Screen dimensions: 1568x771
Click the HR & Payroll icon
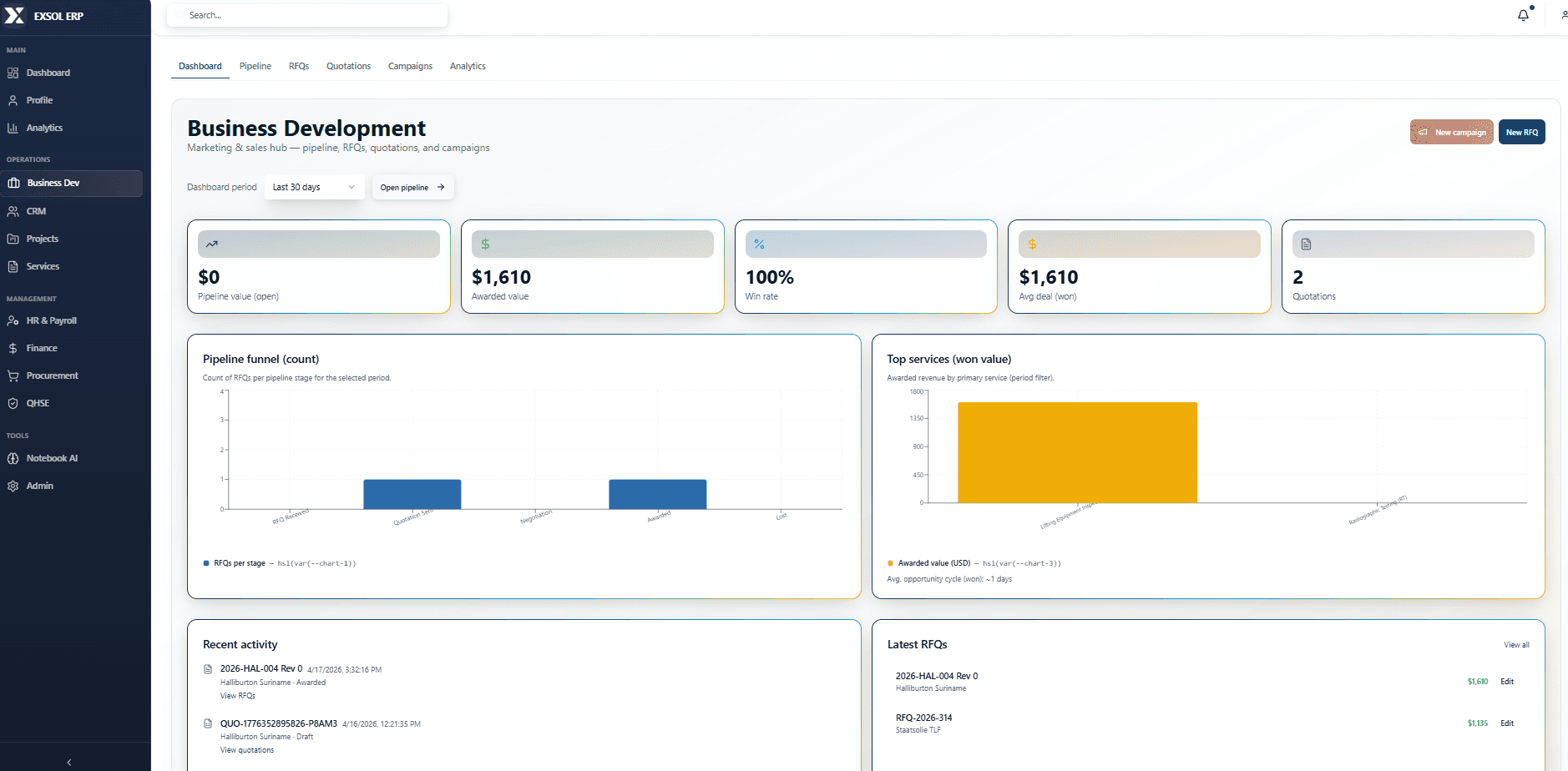pos(13,320)
